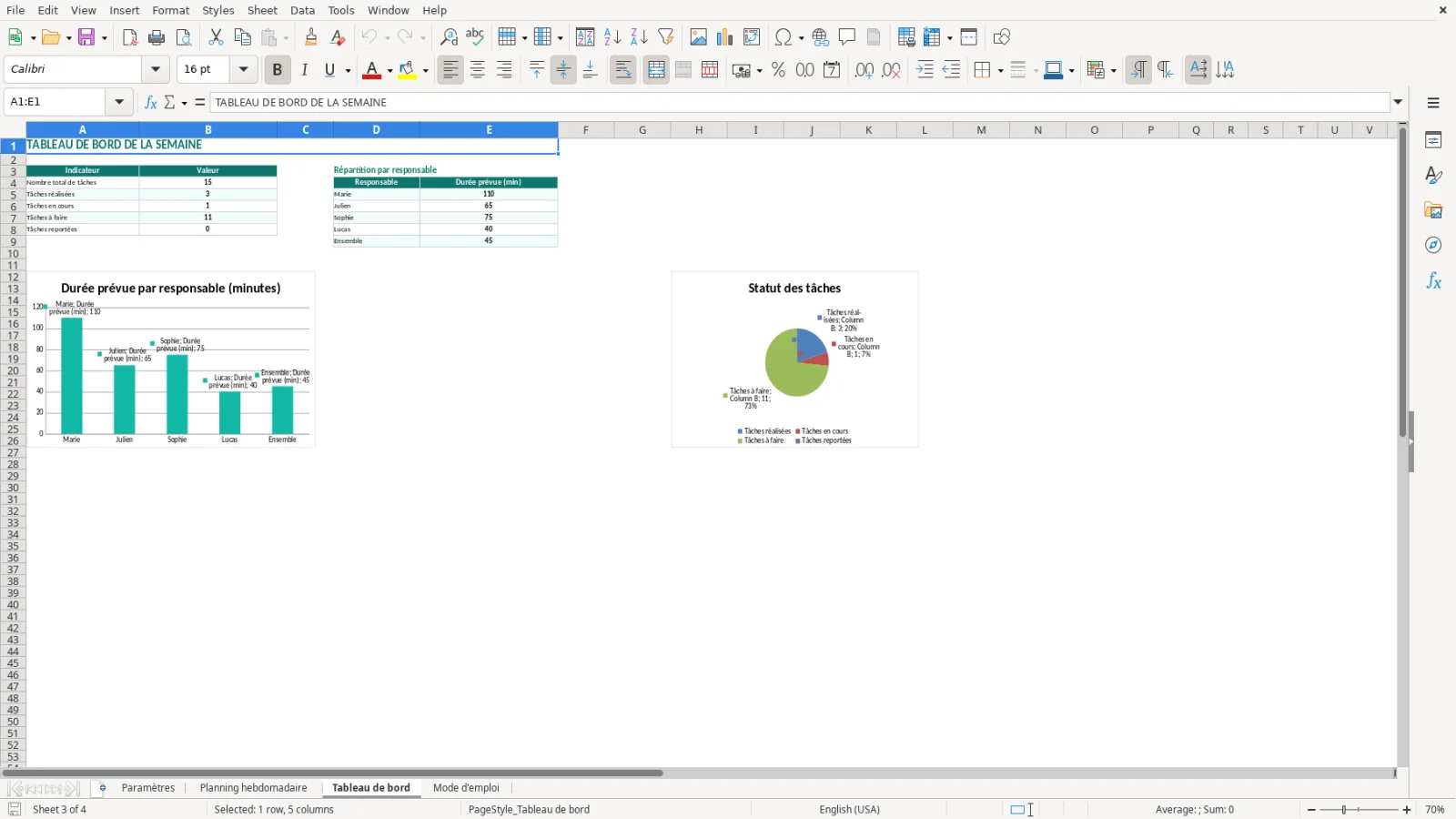Toggle Italic formatting
1456x819 pixels.
[x=305, y=70]
